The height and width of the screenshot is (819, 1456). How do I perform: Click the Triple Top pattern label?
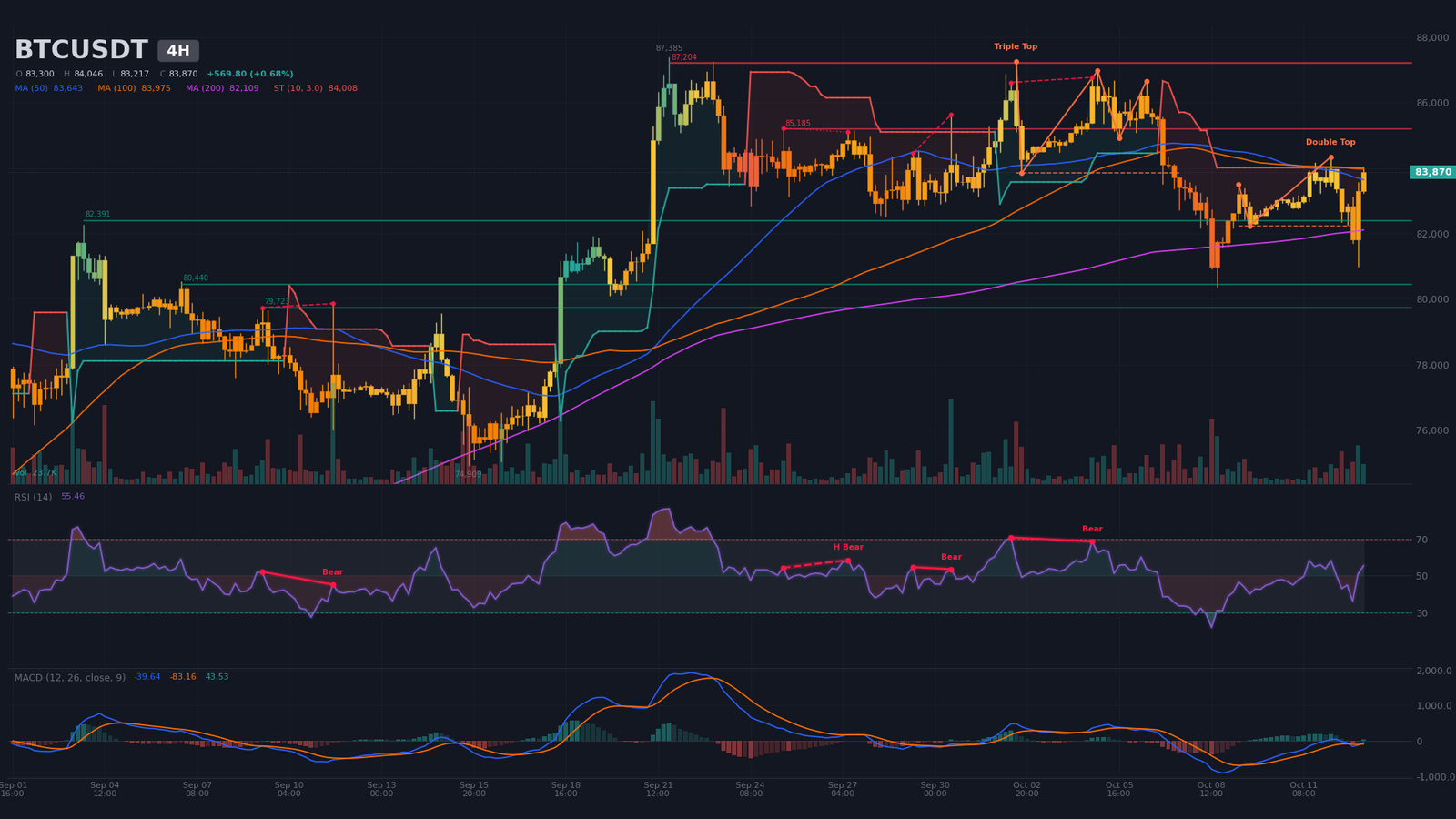[1016, 46]
